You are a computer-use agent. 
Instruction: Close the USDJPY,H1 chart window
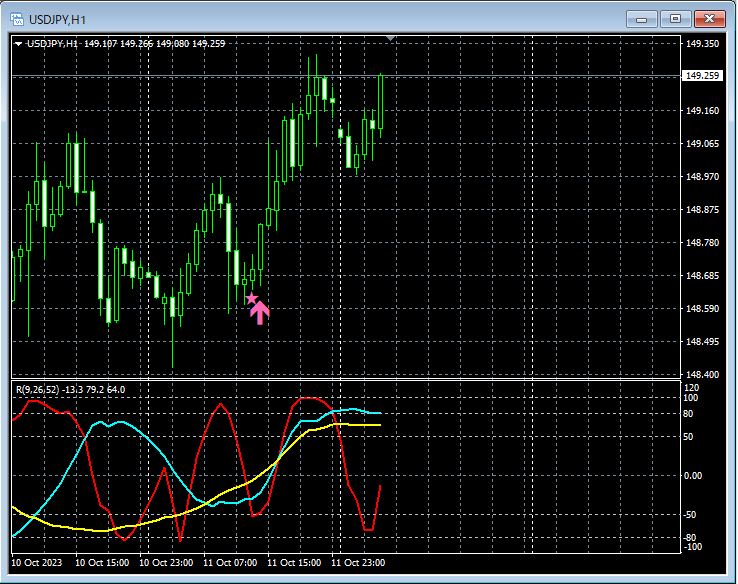coord(709,19)
